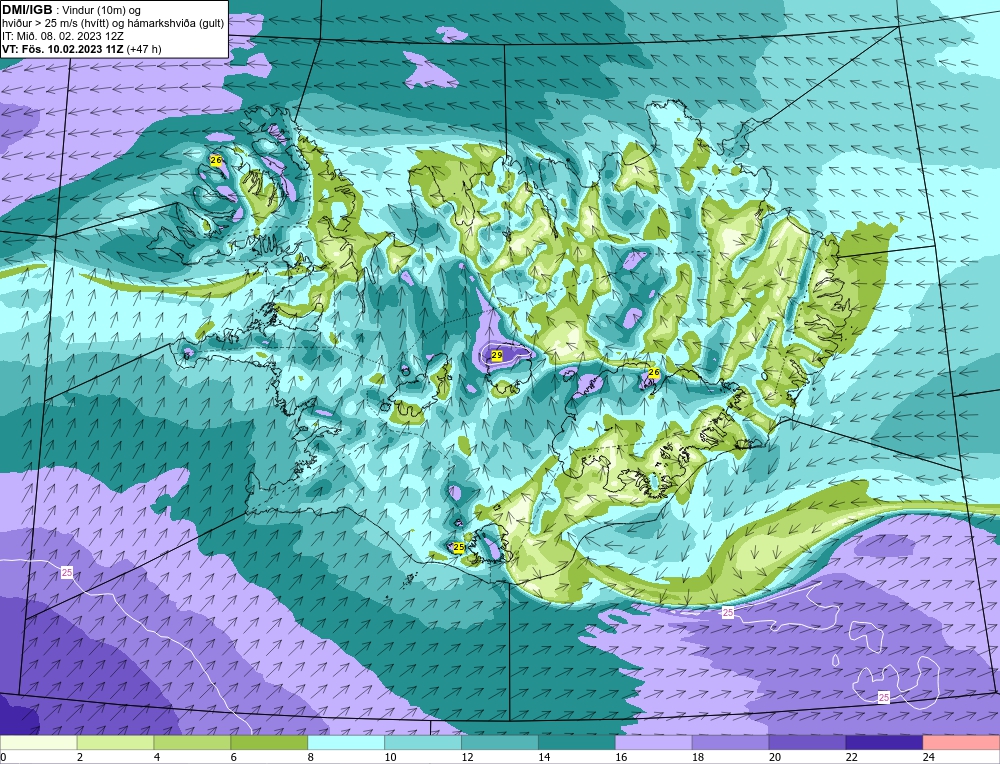Click legend scale value "22"
This screenshot has width=1000, height=764.
[x=851, y=757]
